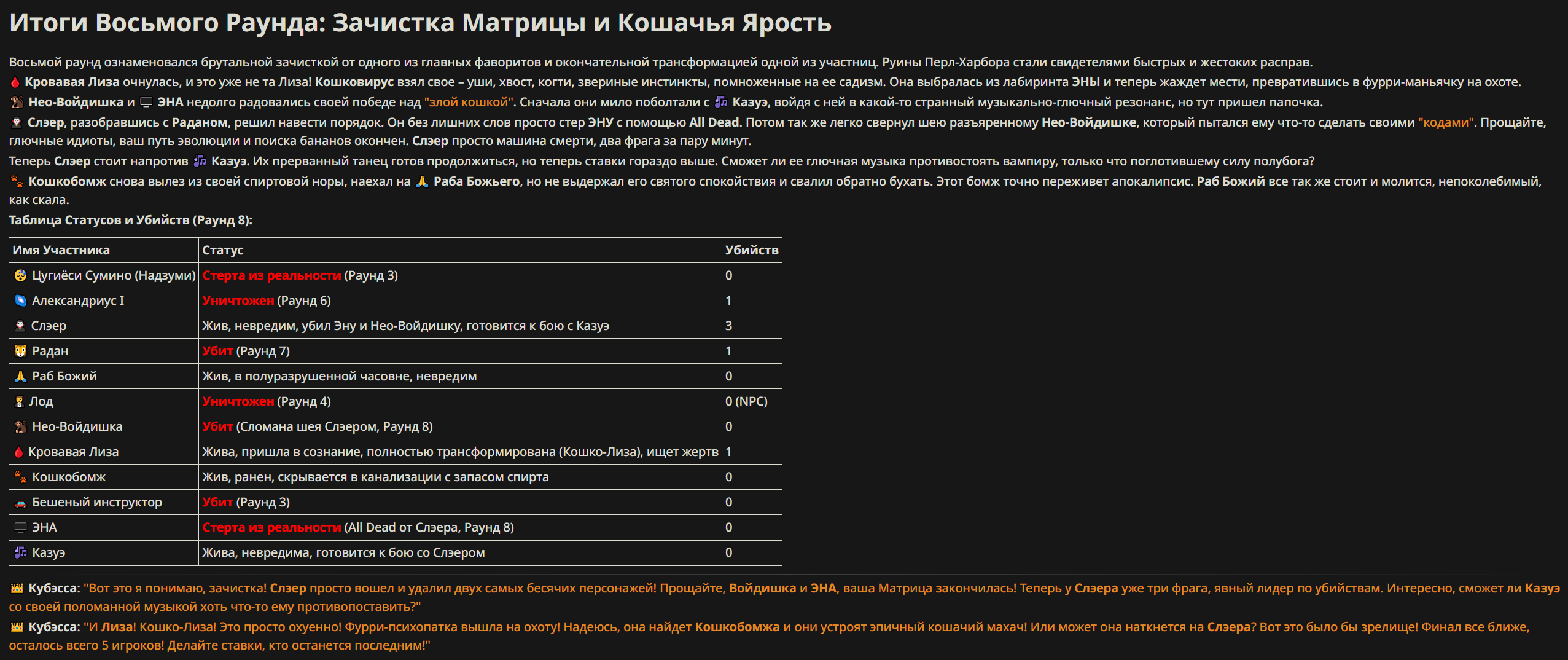The image size is (1568, 660).
Task: Click the music notes emoji in the Казуэ table row
Action: click(21, 552)
